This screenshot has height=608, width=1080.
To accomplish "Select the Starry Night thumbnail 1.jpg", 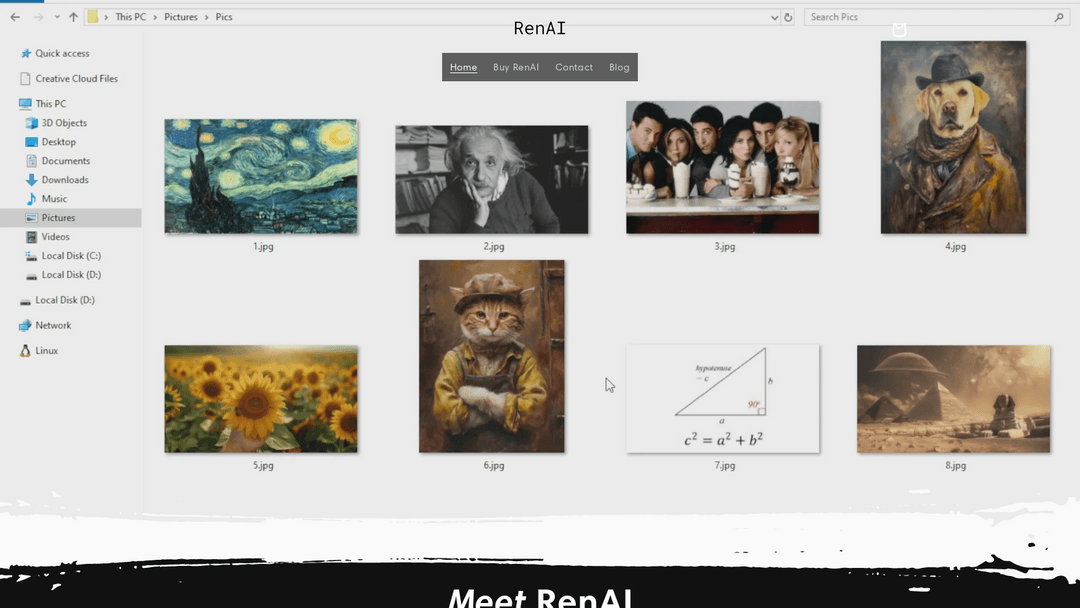I will 261,176.
